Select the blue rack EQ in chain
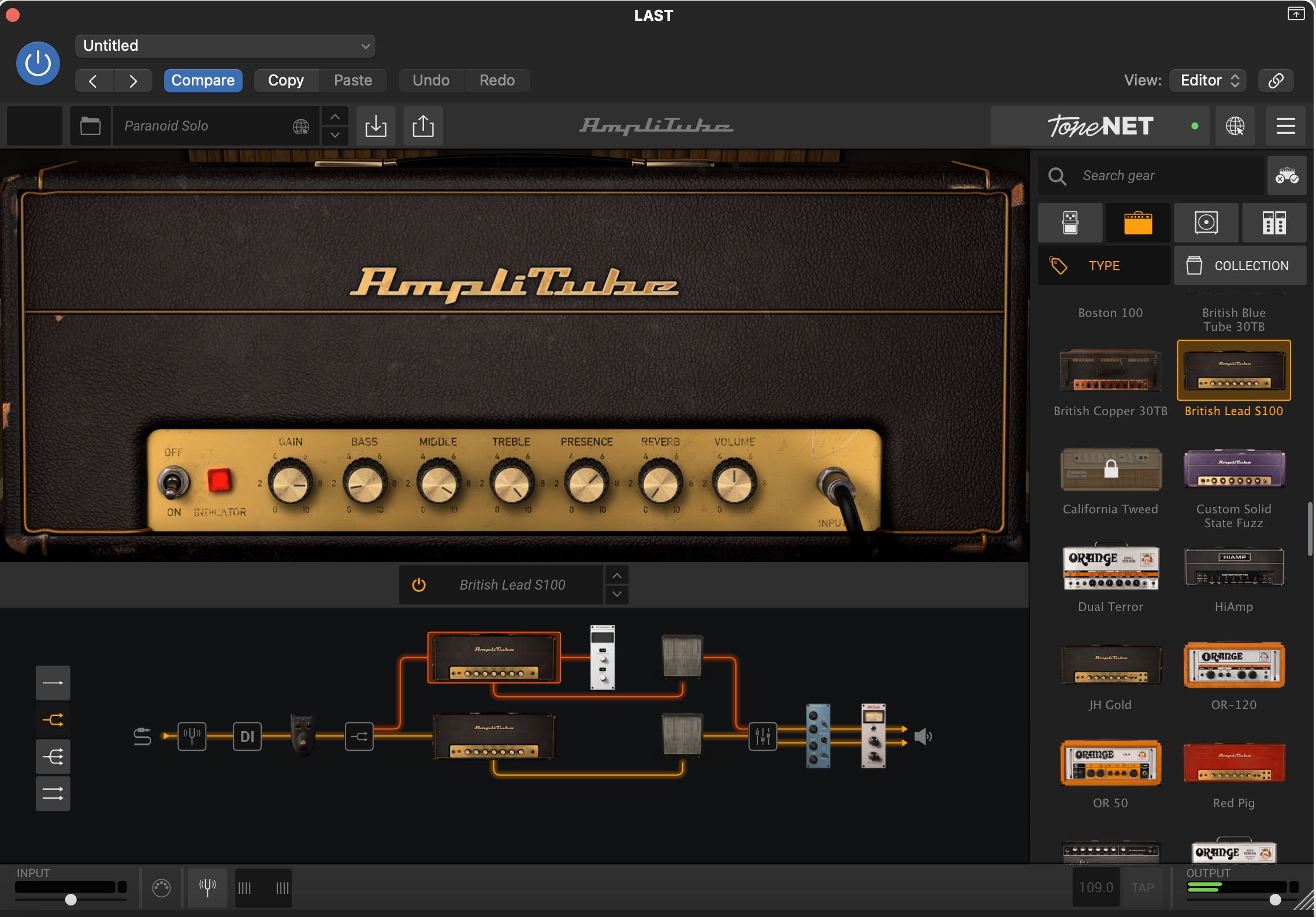Screen dimensions: 1316x917 tap(818, 736)
